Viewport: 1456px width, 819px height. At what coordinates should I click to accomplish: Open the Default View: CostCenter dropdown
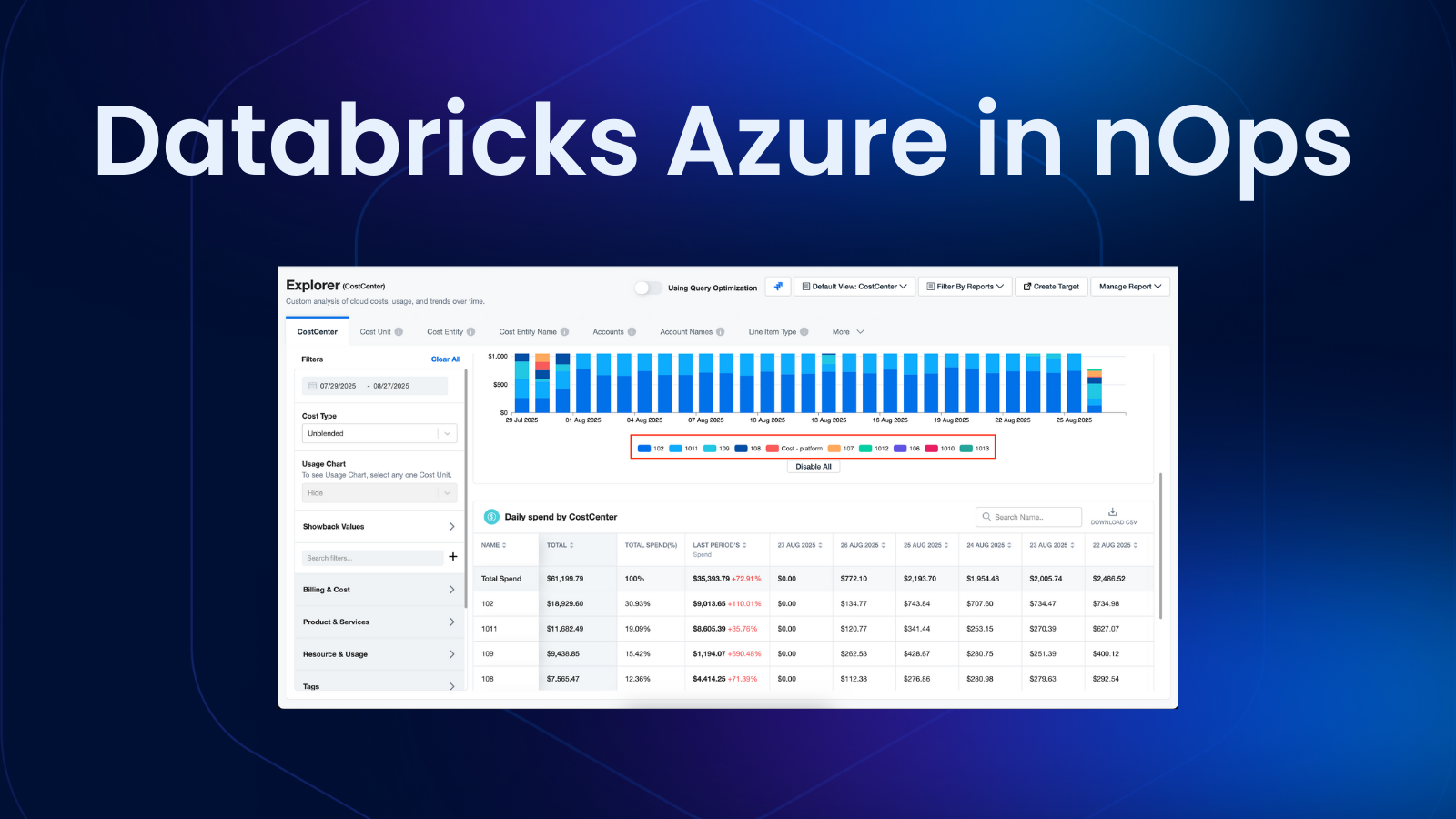[x=854, y=286]
